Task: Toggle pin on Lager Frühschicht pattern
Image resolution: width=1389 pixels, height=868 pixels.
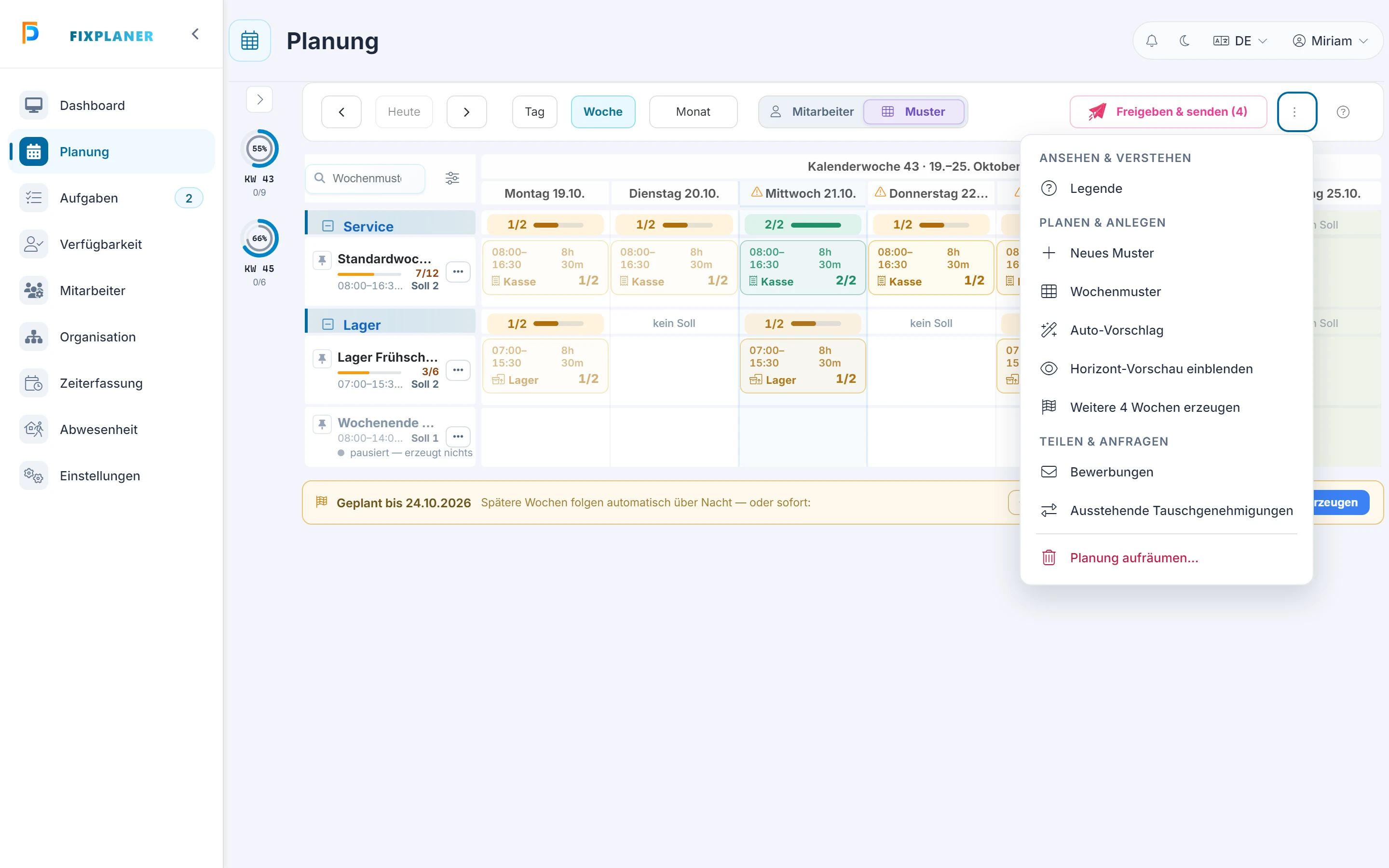Action: tap(323, 358)
